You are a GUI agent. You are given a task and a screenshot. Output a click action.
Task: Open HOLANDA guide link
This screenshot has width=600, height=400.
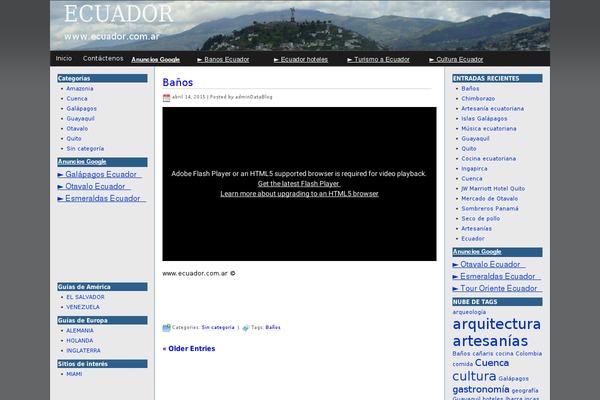pos(80,341)
